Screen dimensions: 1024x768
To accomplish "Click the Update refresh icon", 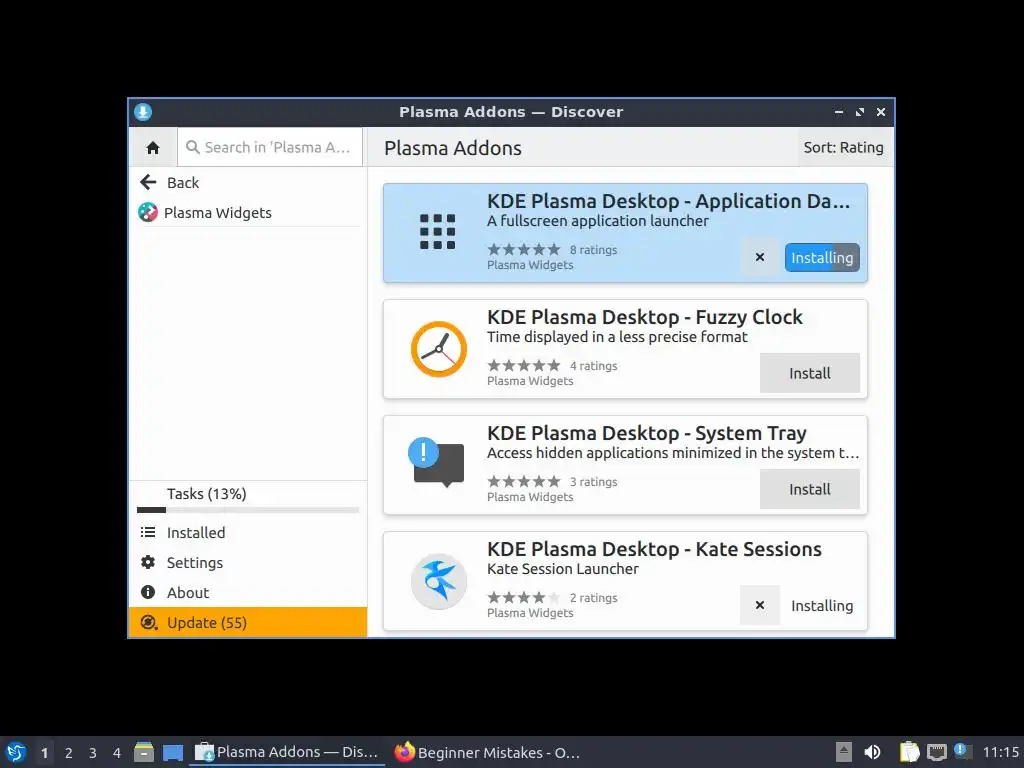I will (x=148, y=622).
